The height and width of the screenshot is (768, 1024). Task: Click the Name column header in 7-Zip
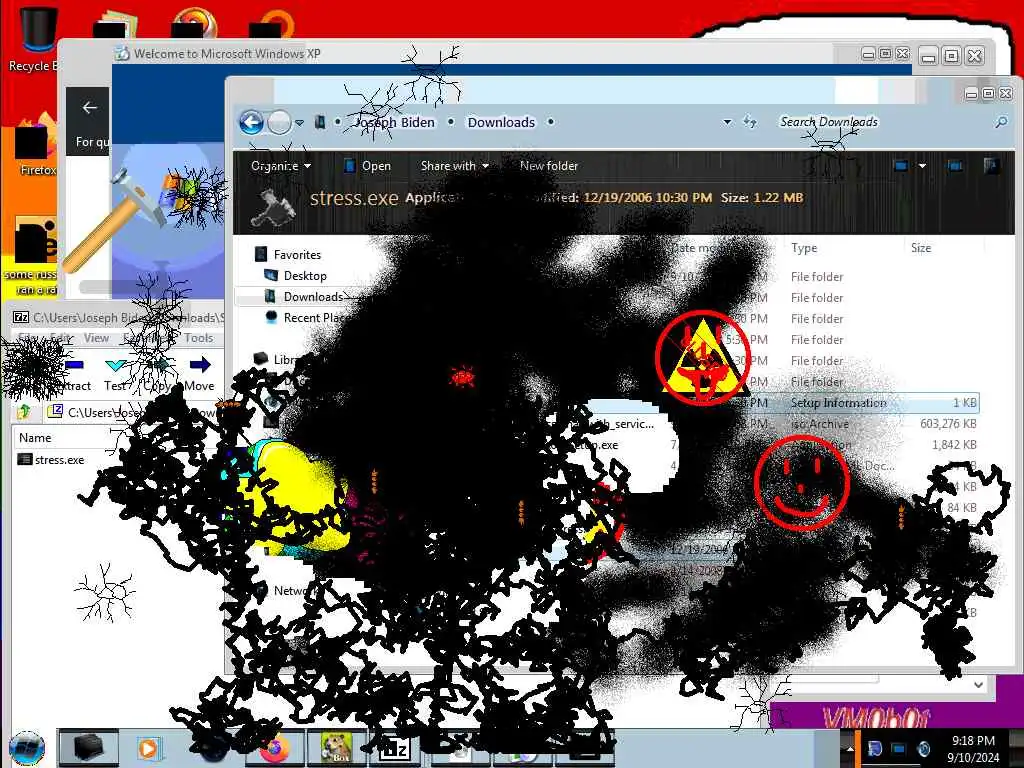point(35,438)
